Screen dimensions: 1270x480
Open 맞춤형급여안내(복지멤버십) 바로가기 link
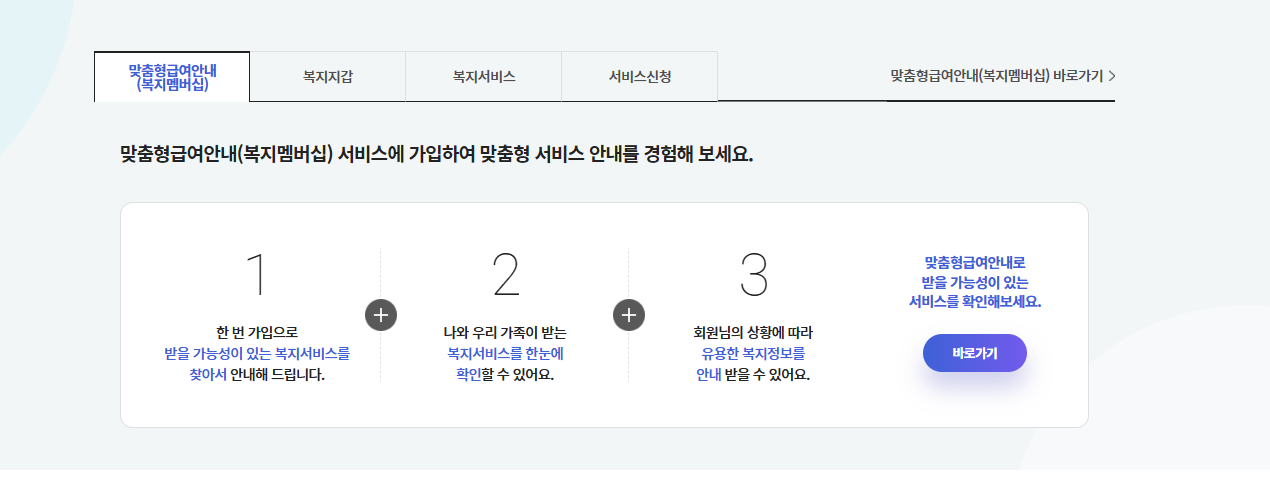point(1003,76)
